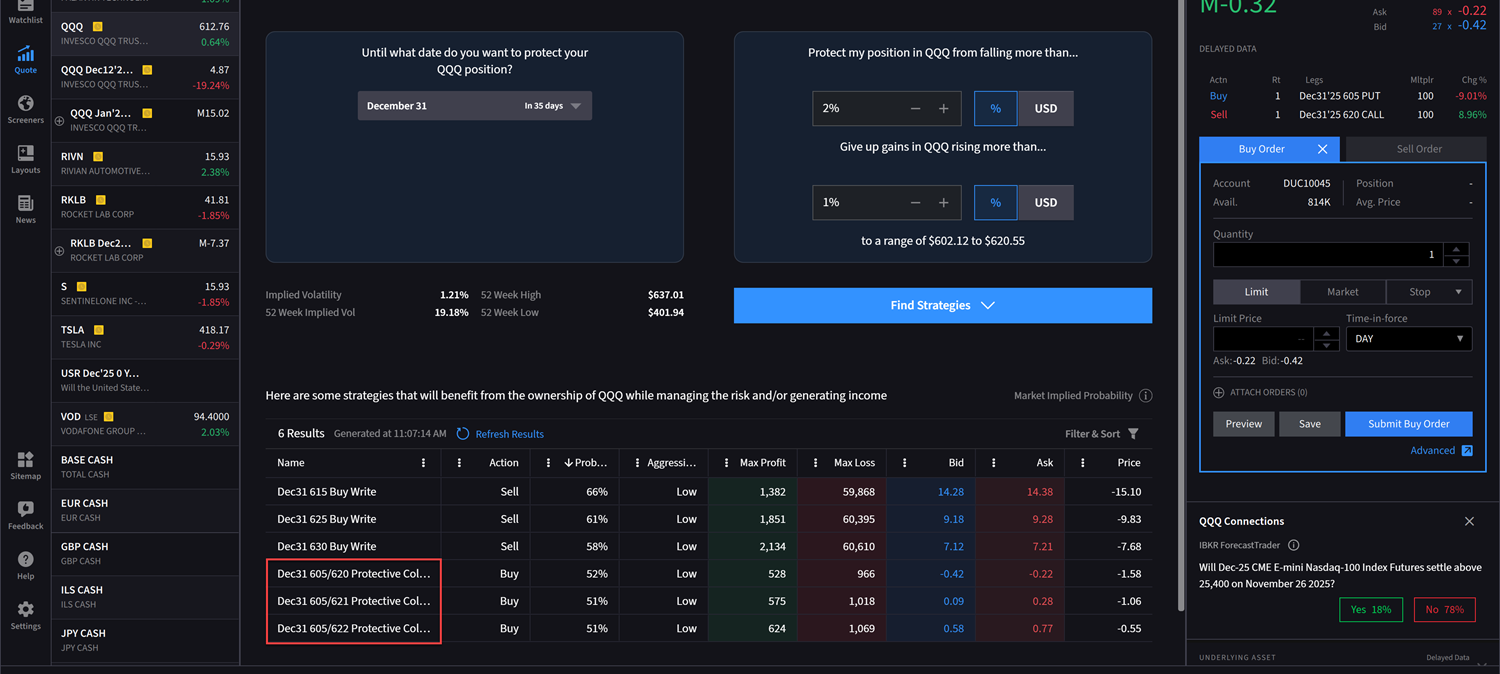The width and height of the screenshot is (1500, 674).
Task: Switch to the Sell Order tab
Action: click(x=1418, y=149)
